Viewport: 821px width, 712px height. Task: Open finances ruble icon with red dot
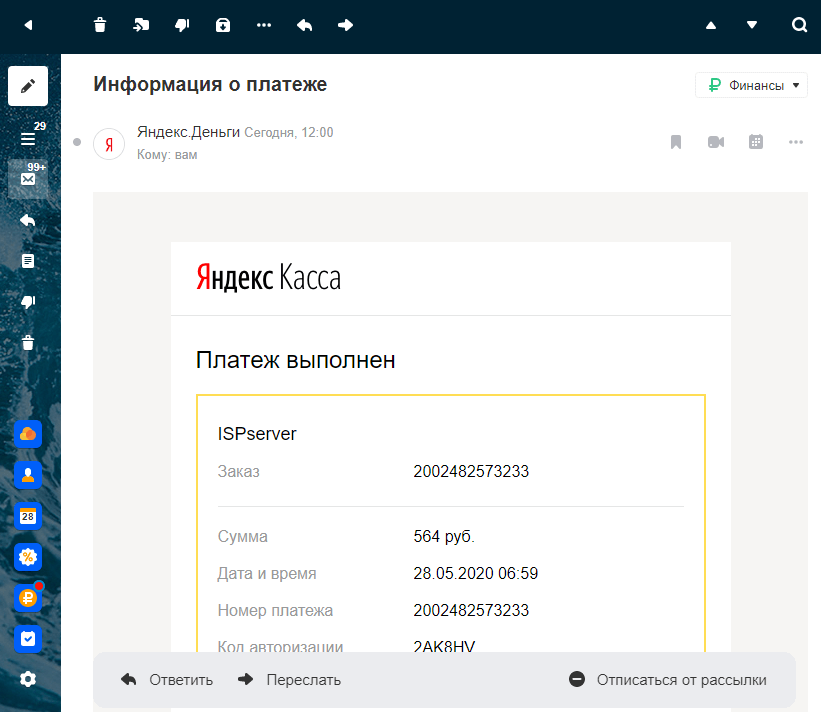[x=28, y=598]
